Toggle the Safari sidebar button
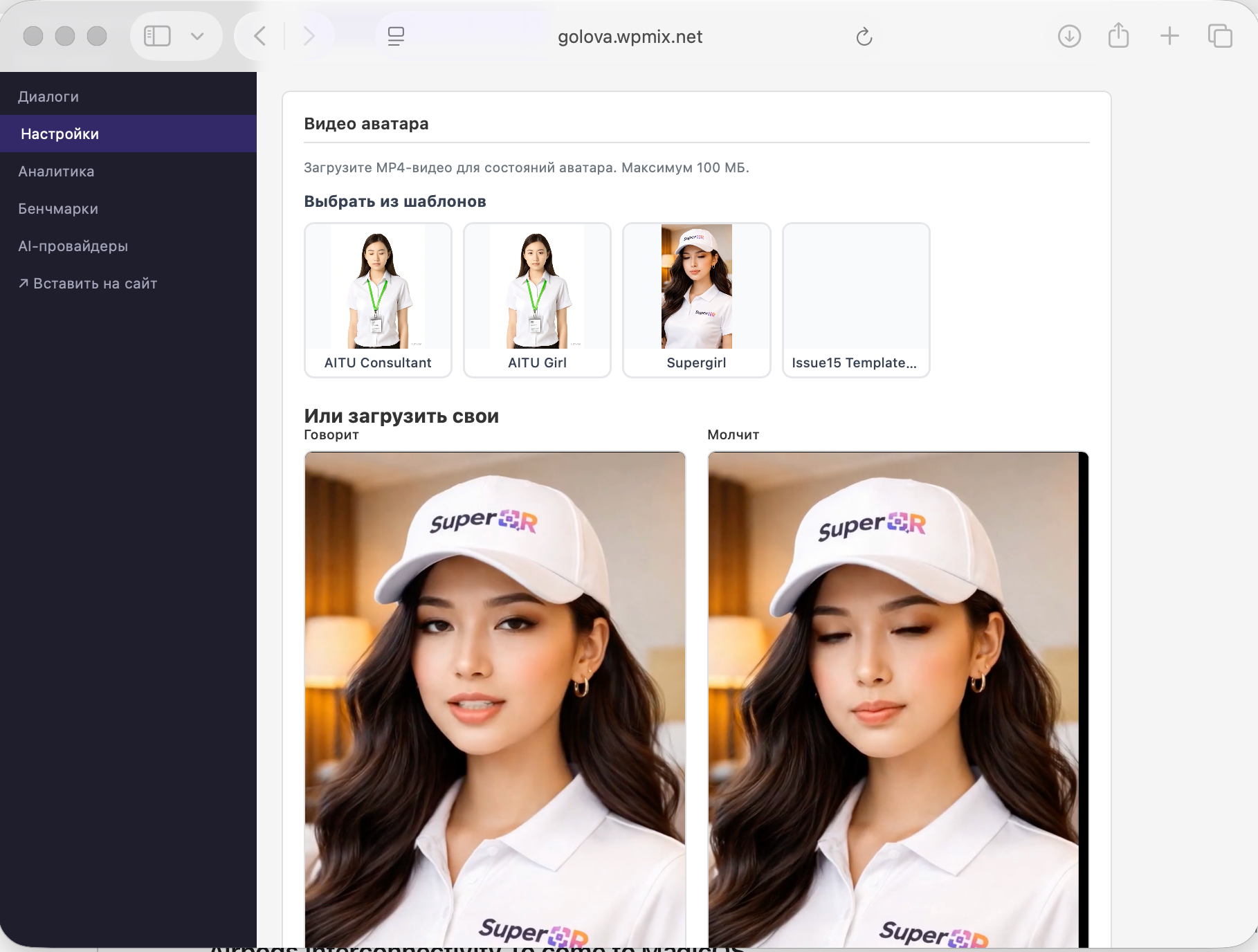Image resolution: width=1258 pixels, height=952 pixels. 157,36
